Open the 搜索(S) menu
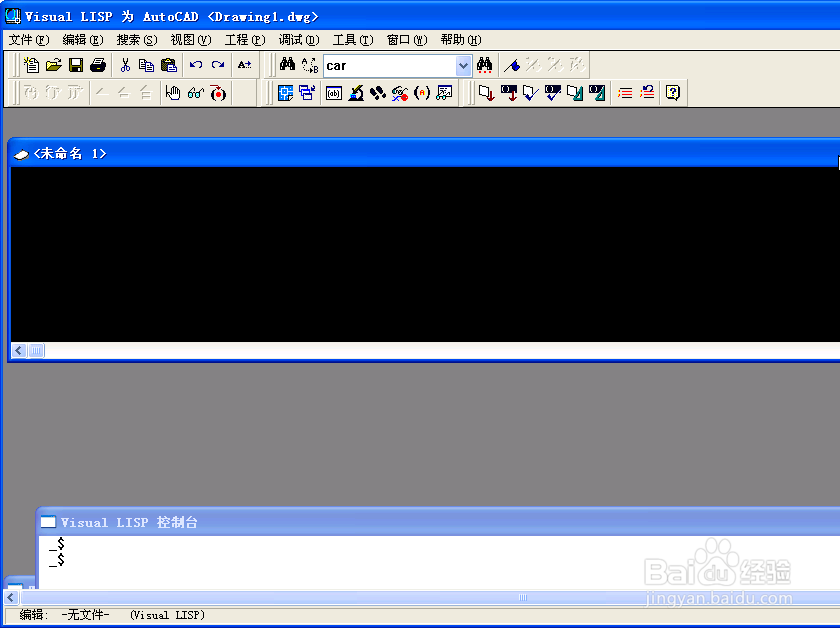Viewport: 840px width, 628px height. [x=137, y=40]
